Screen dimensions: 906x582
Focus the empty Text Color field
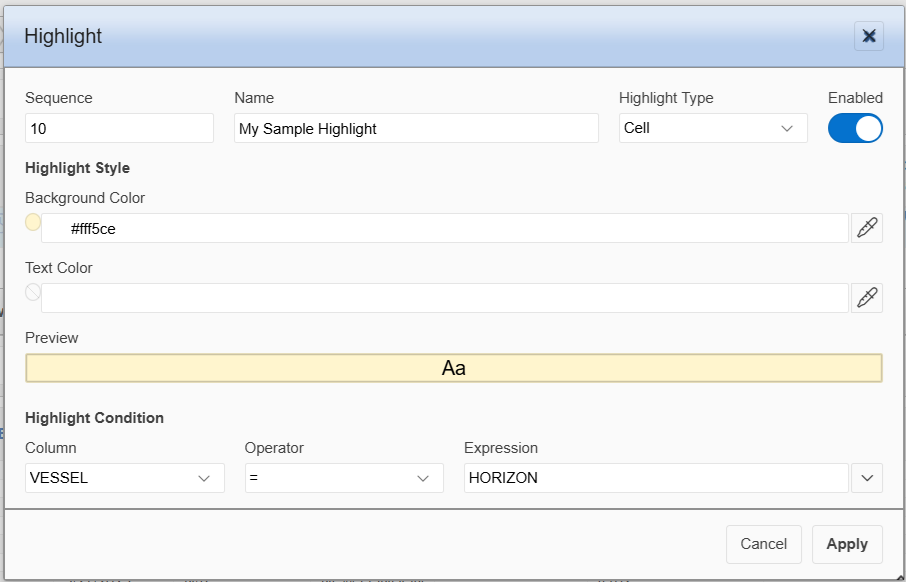445,298
